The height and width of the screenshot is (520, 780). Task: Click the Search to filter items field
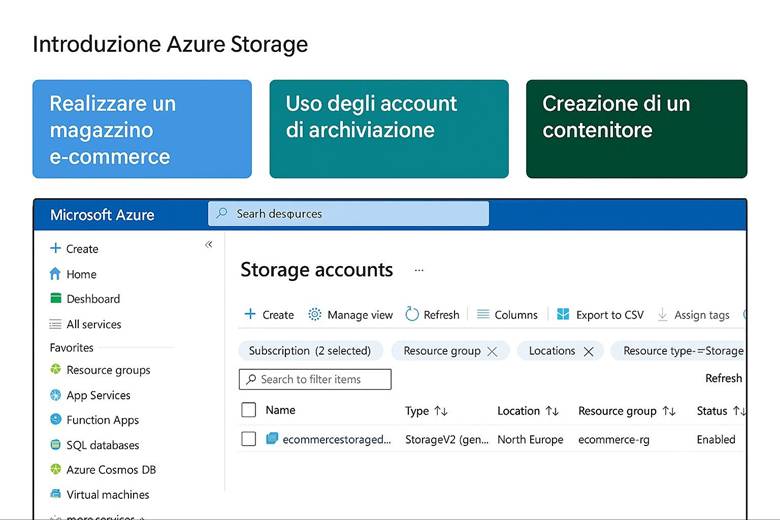315,379
